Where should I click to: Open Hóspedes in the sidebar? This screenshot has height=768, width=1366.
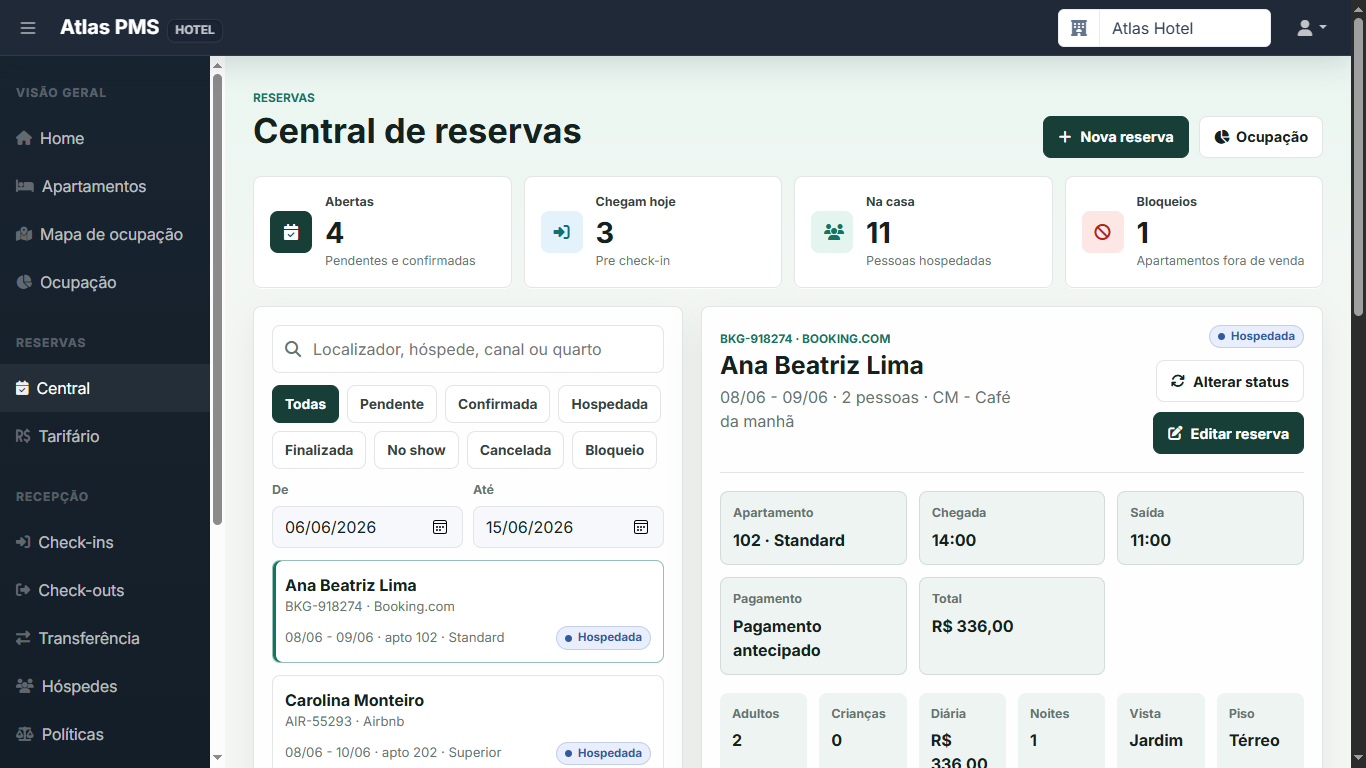[105, 686]
